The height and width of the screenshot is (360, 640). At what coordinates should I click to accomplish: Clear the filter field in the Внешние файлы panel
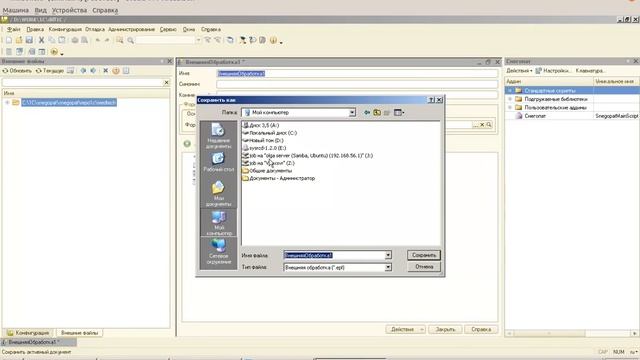[x=166, y=82]
